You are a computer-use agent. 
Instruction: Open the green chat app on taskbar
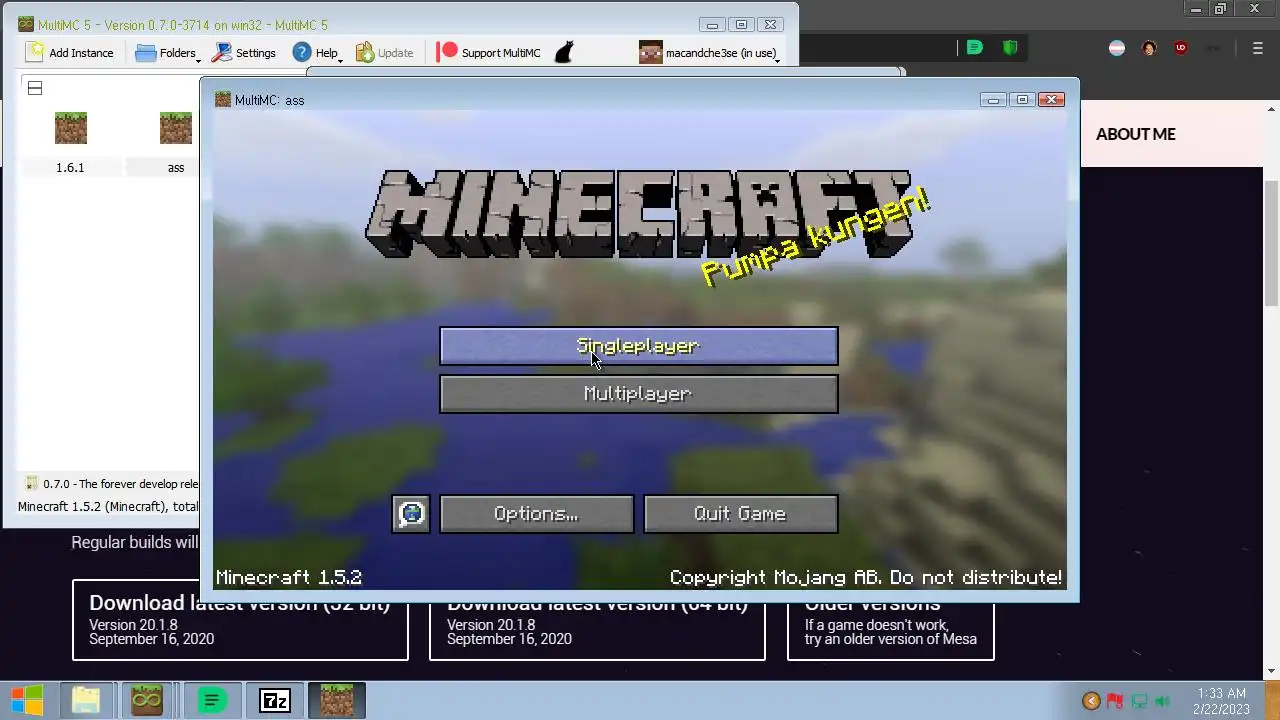(x=211, y=701)
